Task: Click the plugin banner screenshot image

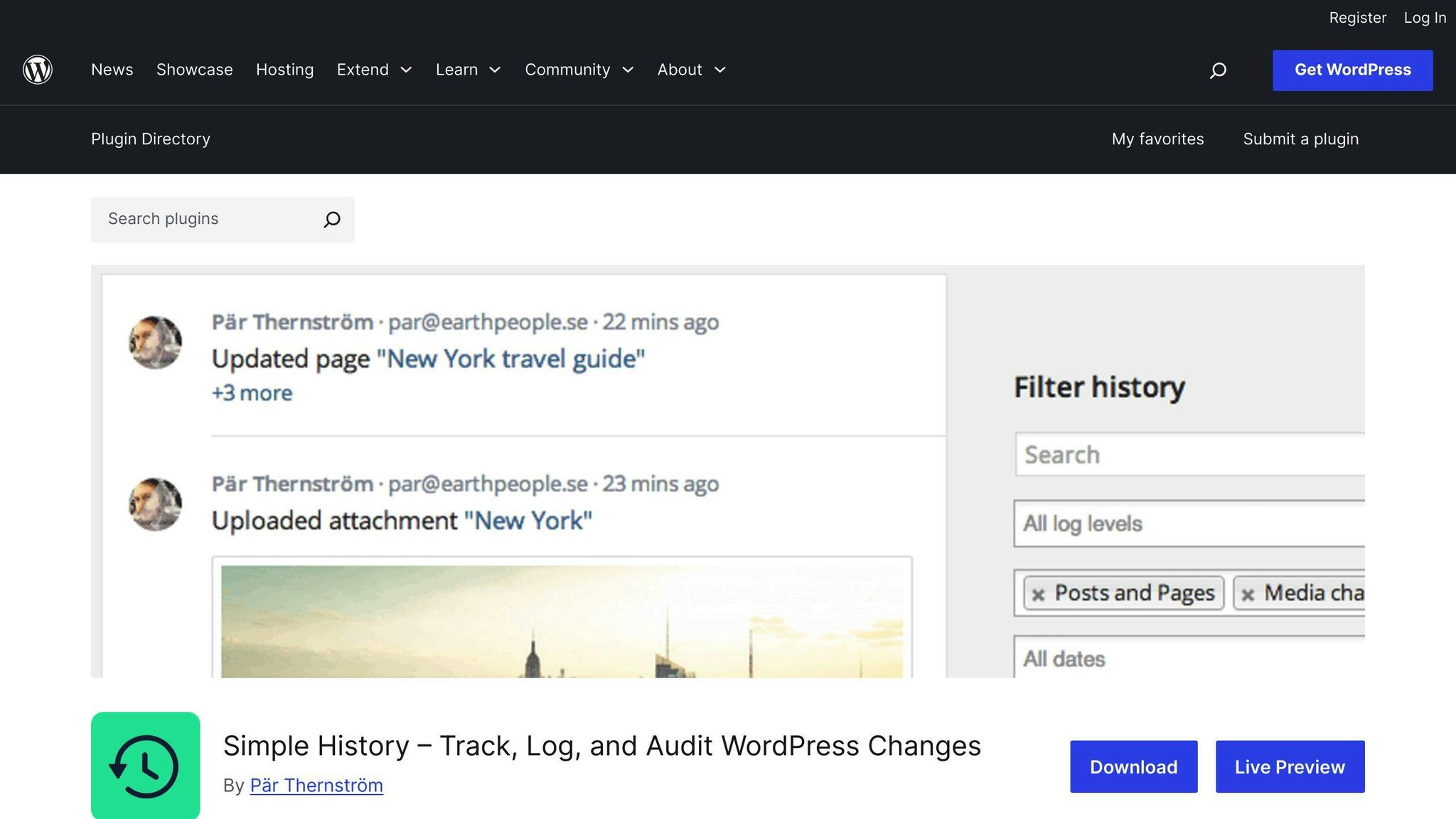Action: tap(728, 471)
